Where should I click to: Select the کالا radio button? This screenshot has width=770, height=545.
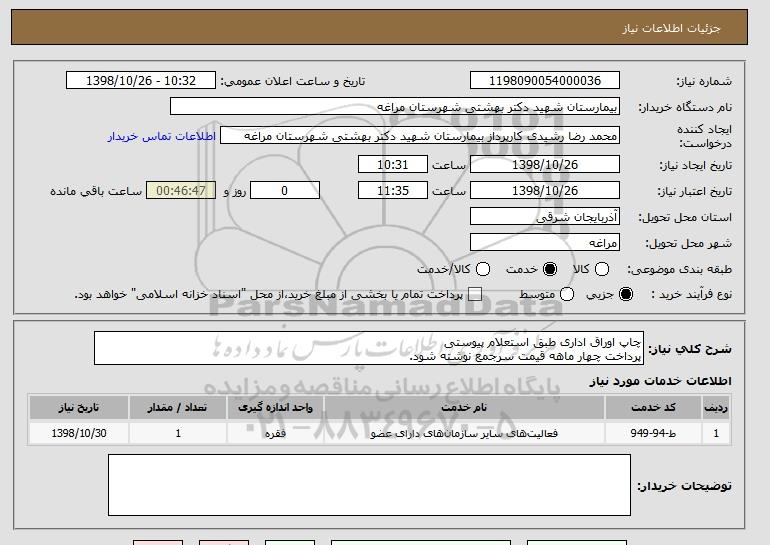click(602, 269)
